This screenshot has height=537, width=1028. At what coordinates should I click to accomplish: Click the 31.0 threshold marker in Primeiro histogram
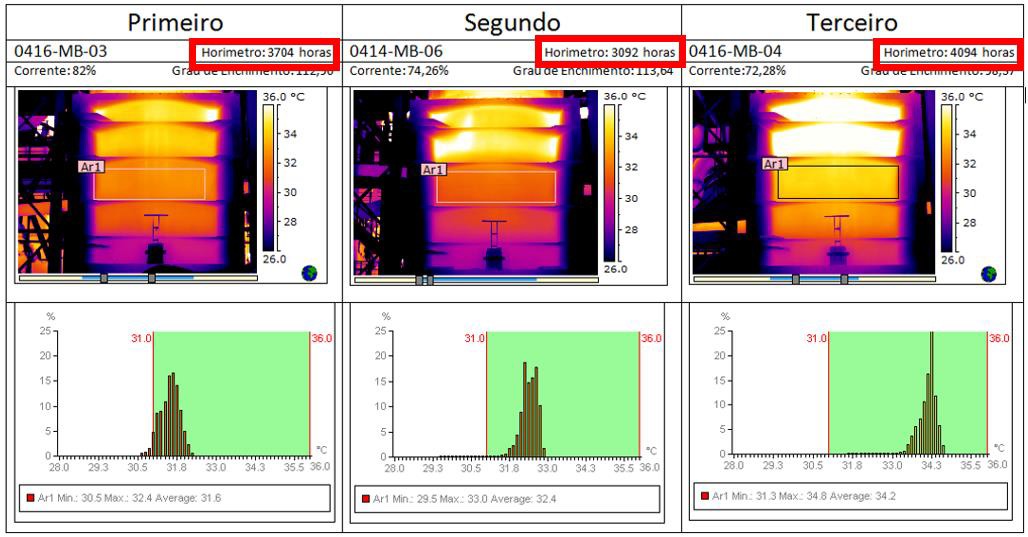(x=141, y=339)
